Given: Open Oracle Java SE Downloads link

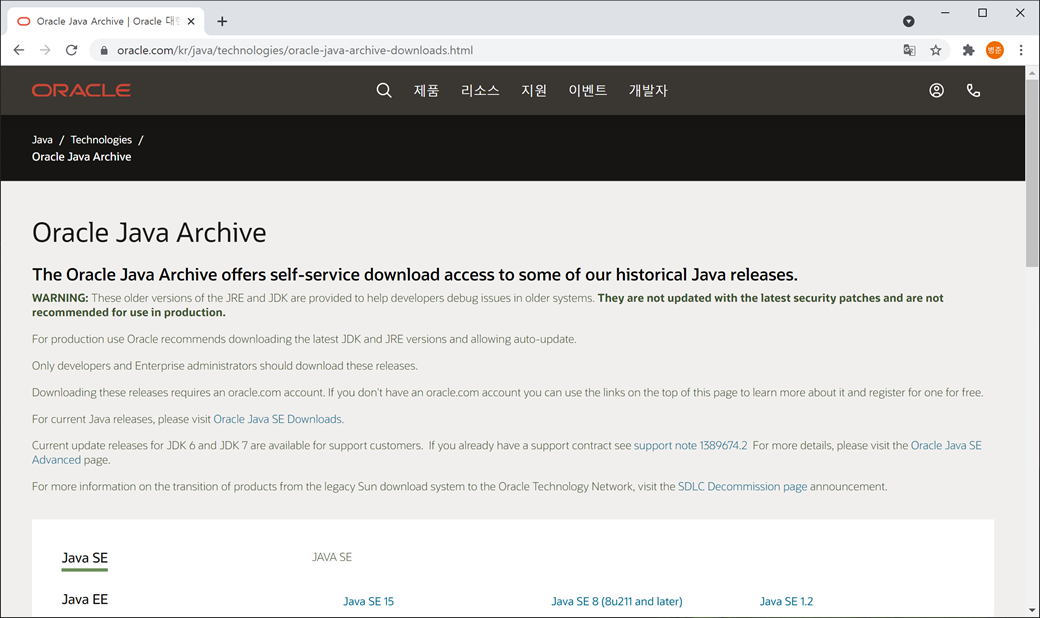Looking at the screenshot, I should [x=277, y=419].
